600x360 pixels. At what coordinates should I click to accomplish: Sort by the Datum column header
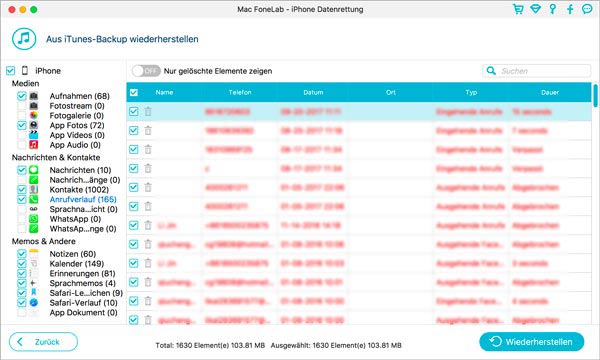pos(313,92)
